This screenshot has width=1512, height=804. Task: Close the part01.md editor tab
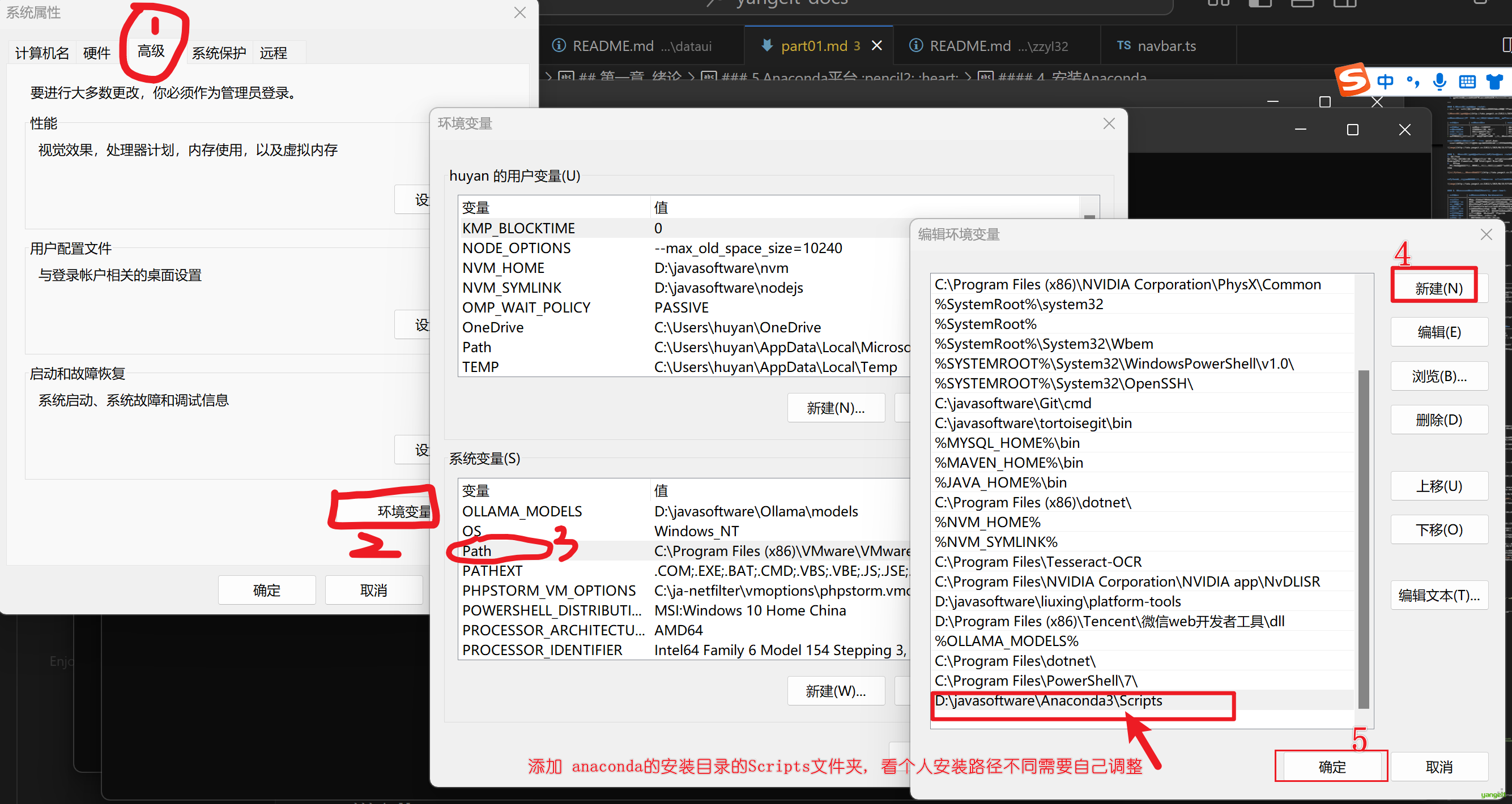[x=876, y=45]
